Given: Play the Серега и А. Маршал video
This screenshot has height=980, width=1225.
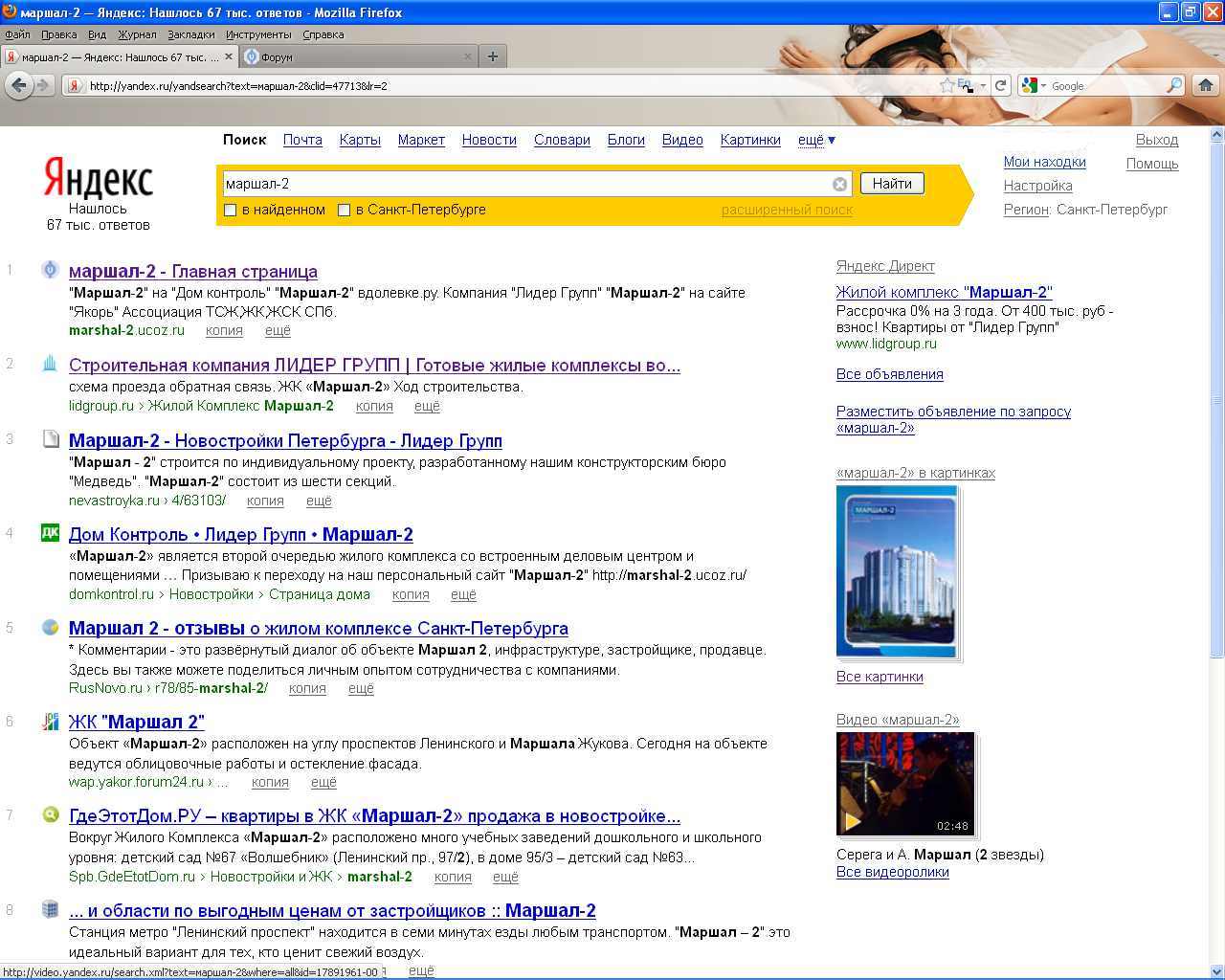Looking at the screenshot, I should [905, 784].
